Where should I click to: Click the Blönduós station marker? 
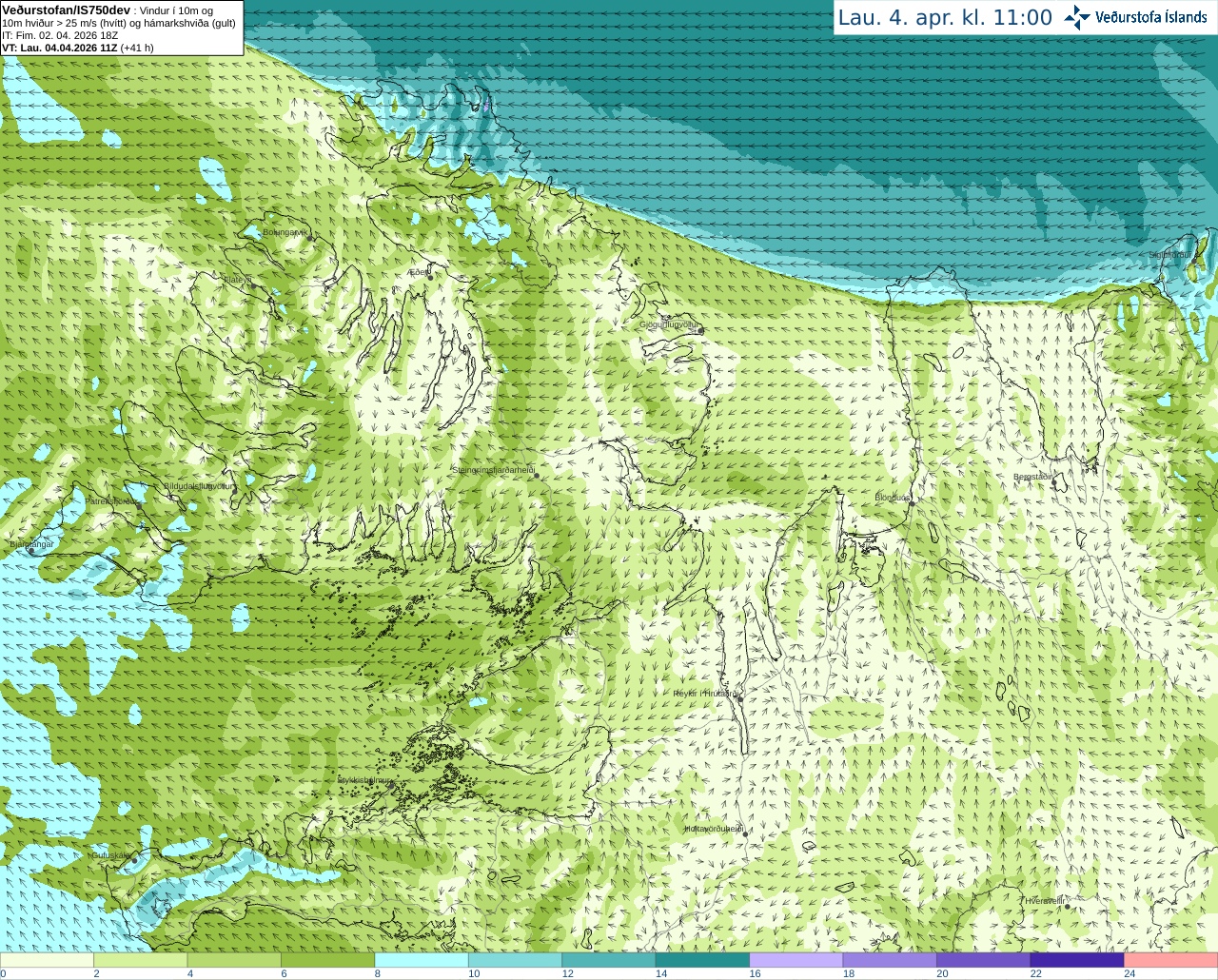point(911,503)
